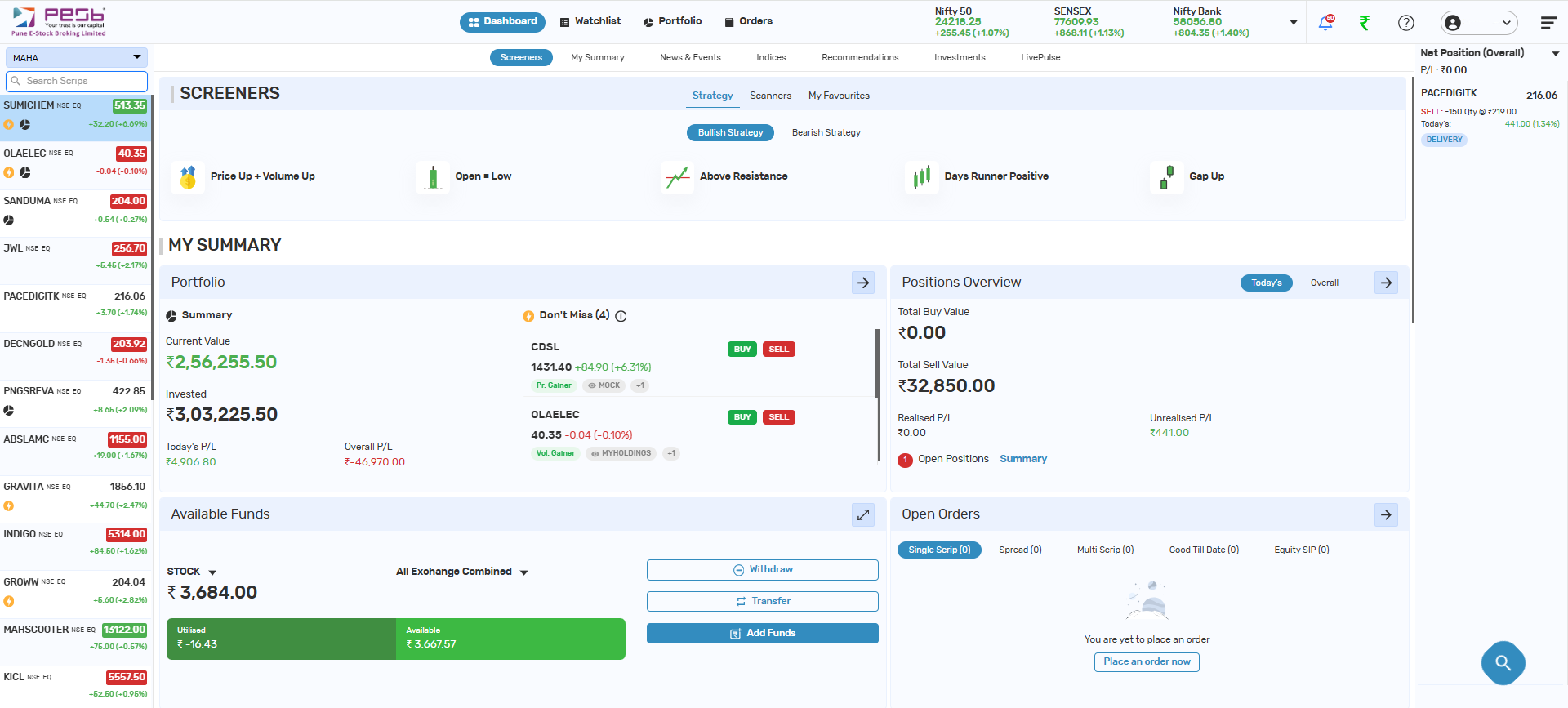The width and height of the screenshot is (1568, 708).
Task: Open the MAHA watchlist dropdown
Action: (x=77, y=57)
